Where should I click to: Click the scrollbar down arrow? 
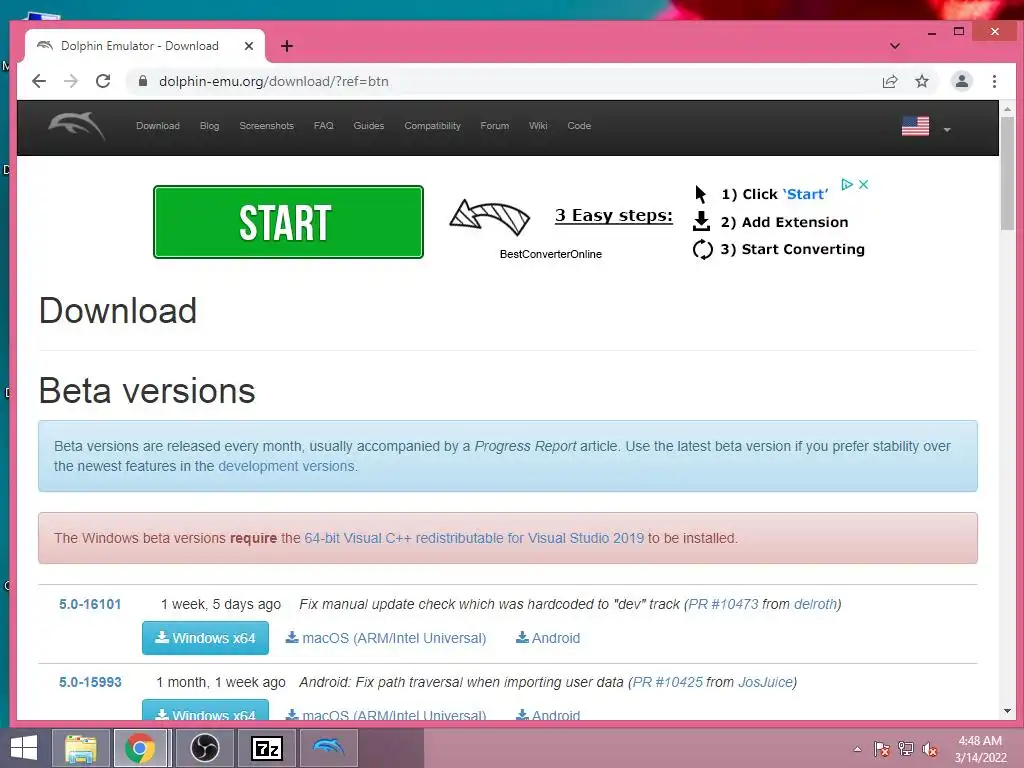(x=1007, y=711)
